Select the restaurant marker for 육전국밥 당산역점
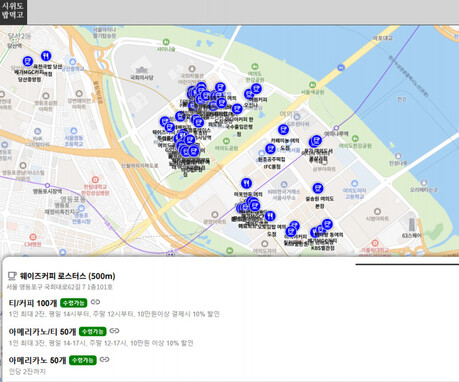Image resolution: width=459 pixels, height=382 pixels. [46, 56]
